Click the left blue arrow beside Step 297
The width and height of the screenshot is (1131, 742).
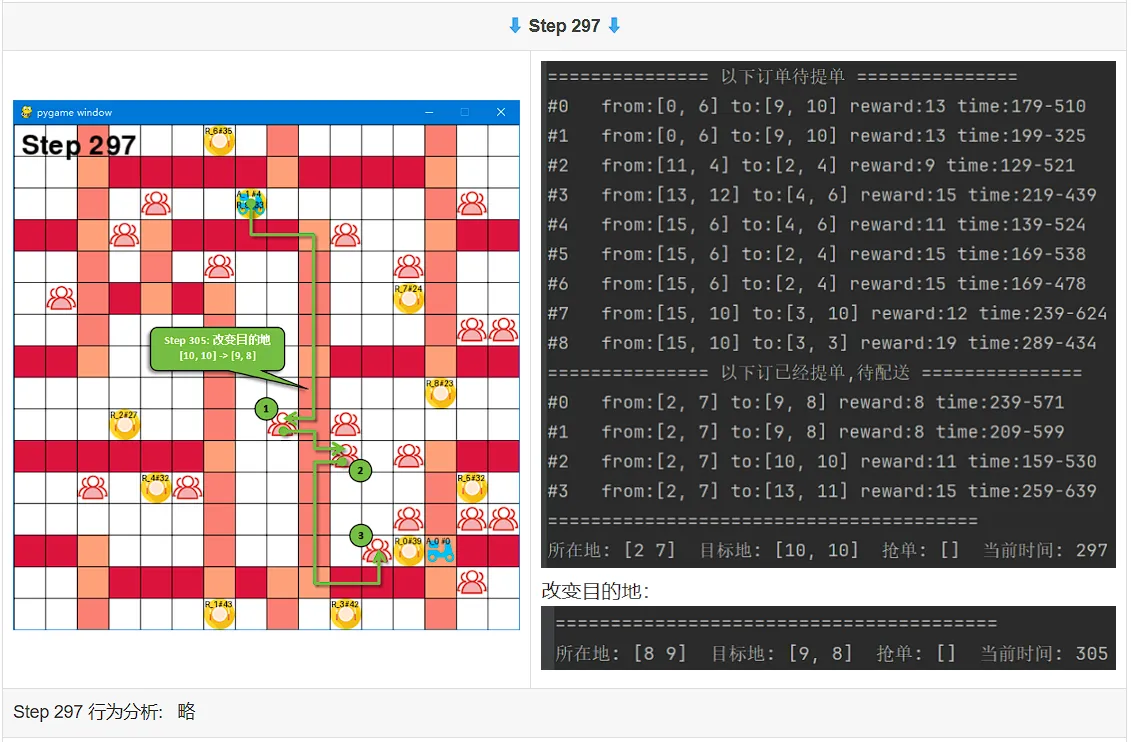(x=515, y=26)
